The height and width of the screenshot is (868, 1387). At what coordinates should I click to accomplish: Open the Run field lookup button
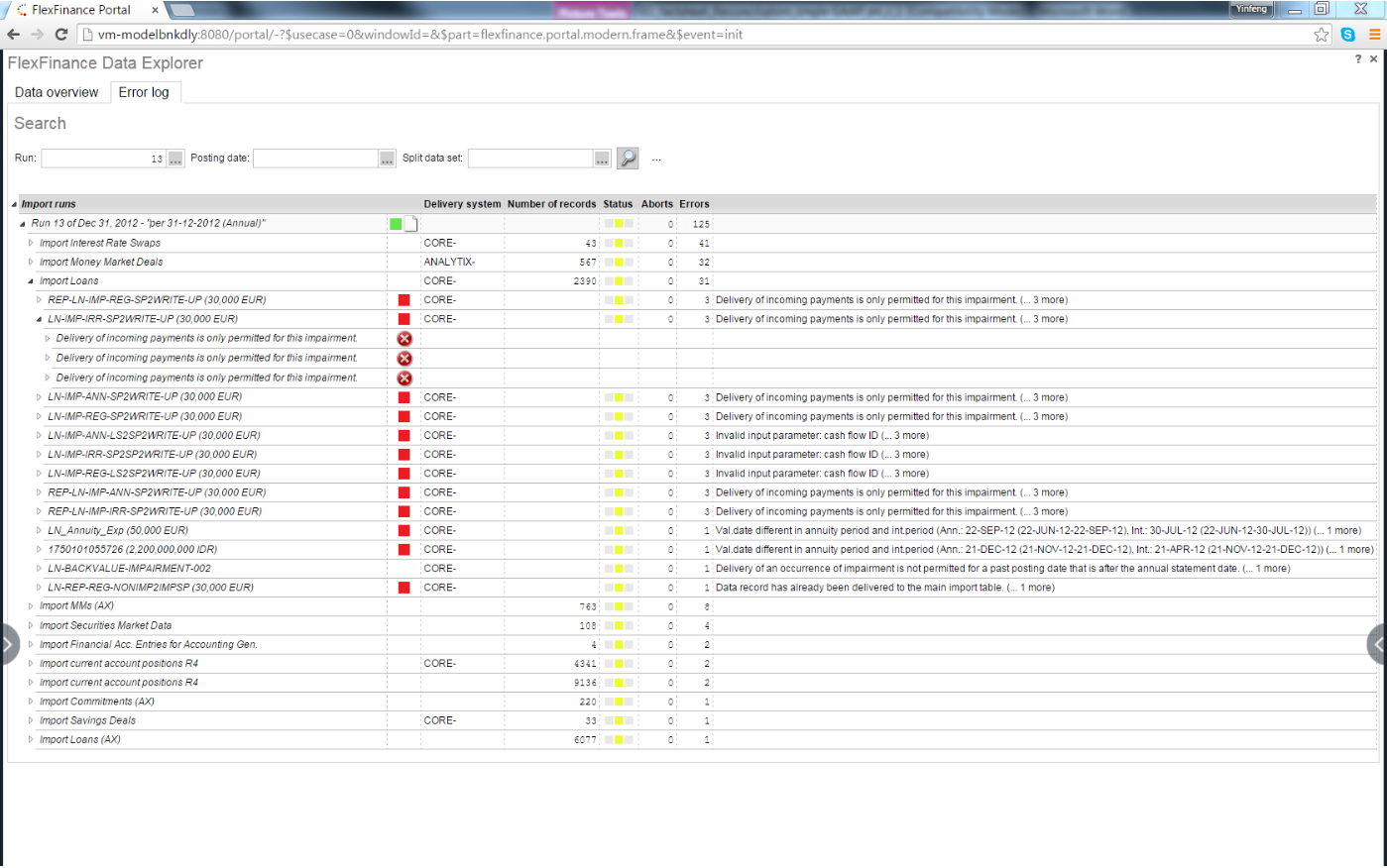coord(175,159)
